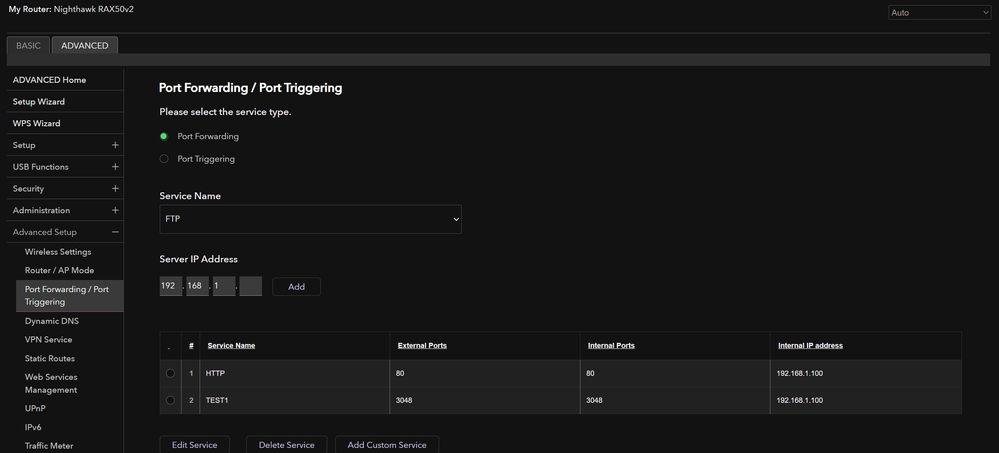The image size is (999, 453).
Task: Sort table by External Ports header
Action: (x=422, y=345)
